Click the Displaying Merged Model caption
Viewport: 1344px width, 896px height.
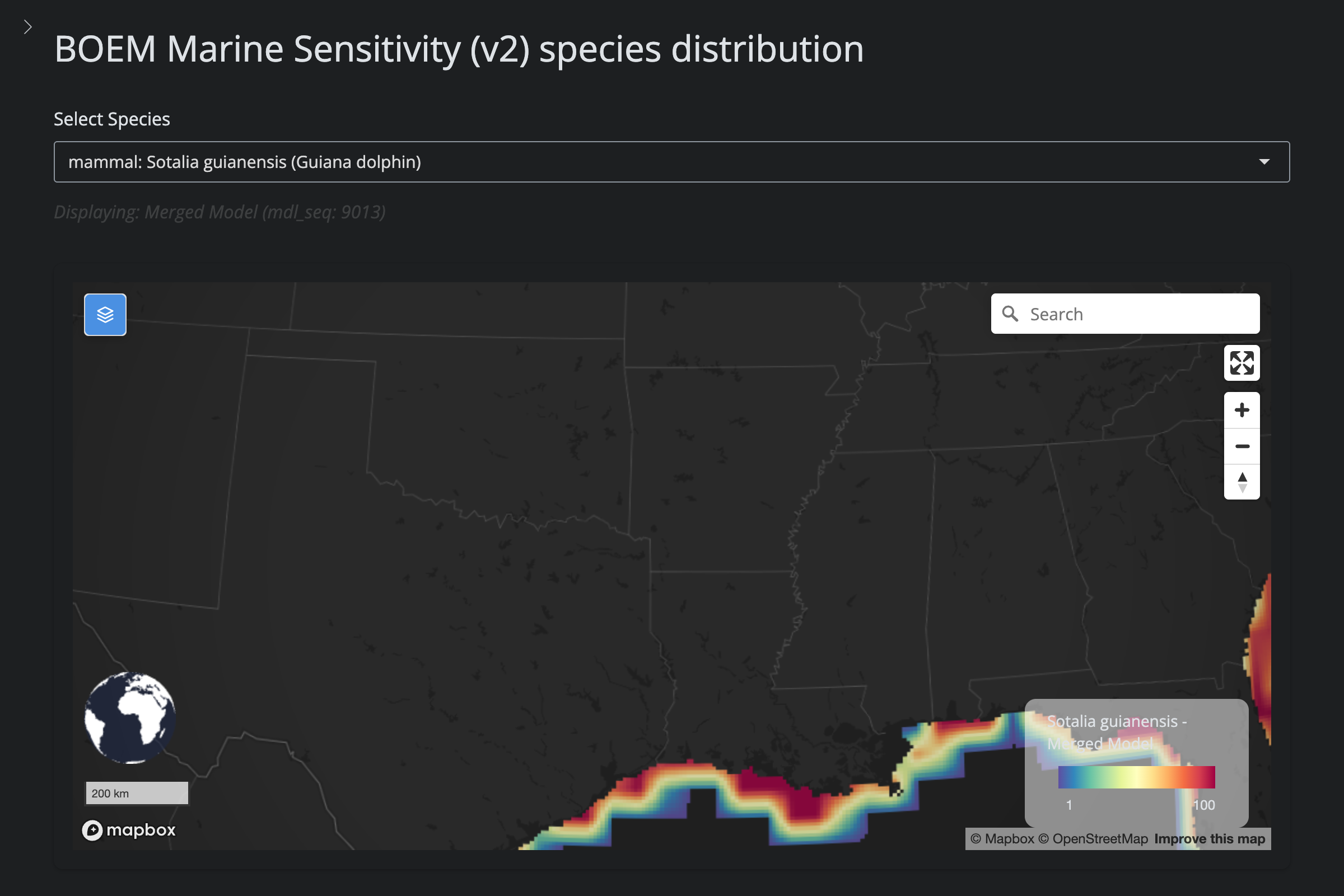[220, 212]
